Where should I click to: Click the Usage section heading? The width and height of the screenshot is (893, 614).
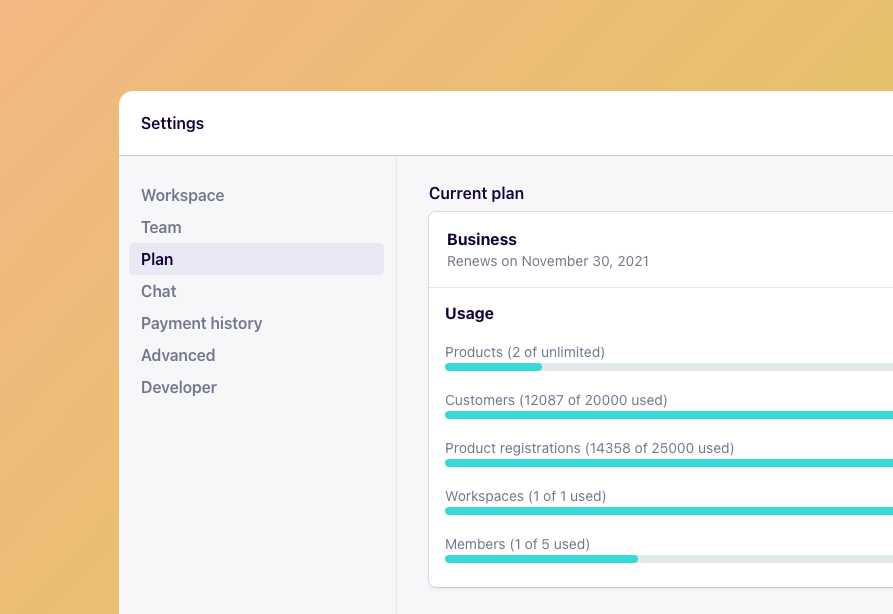point(469,313)
